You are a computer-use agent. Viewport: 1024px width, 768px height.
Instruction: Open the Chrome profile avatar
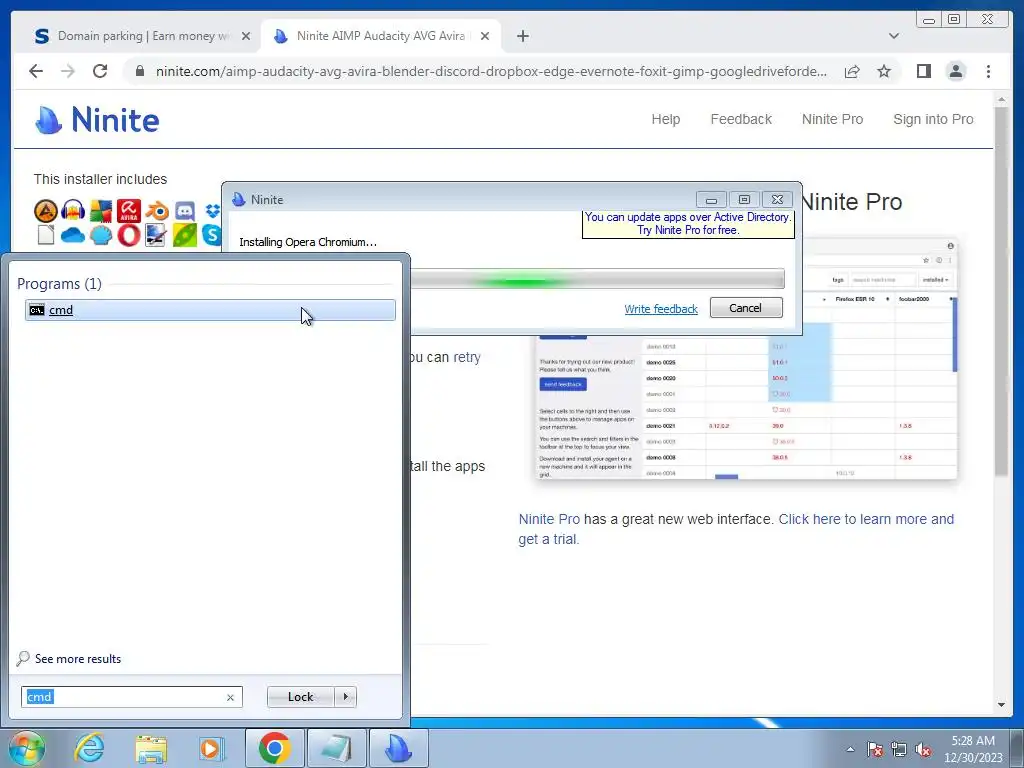click(955, 71)
